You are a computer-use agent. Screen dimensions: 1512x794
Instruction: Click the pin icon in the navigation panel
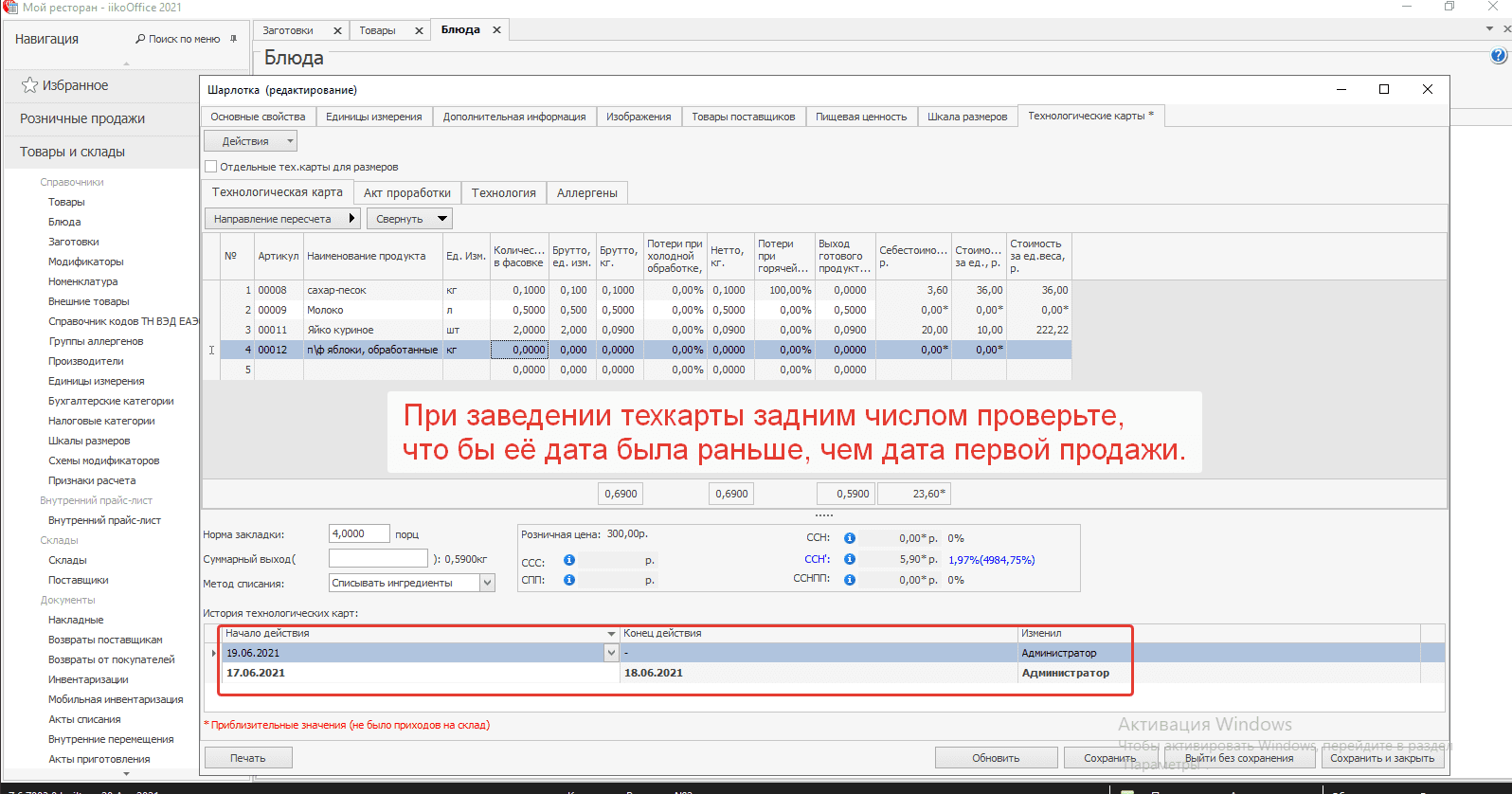[234, 39]
